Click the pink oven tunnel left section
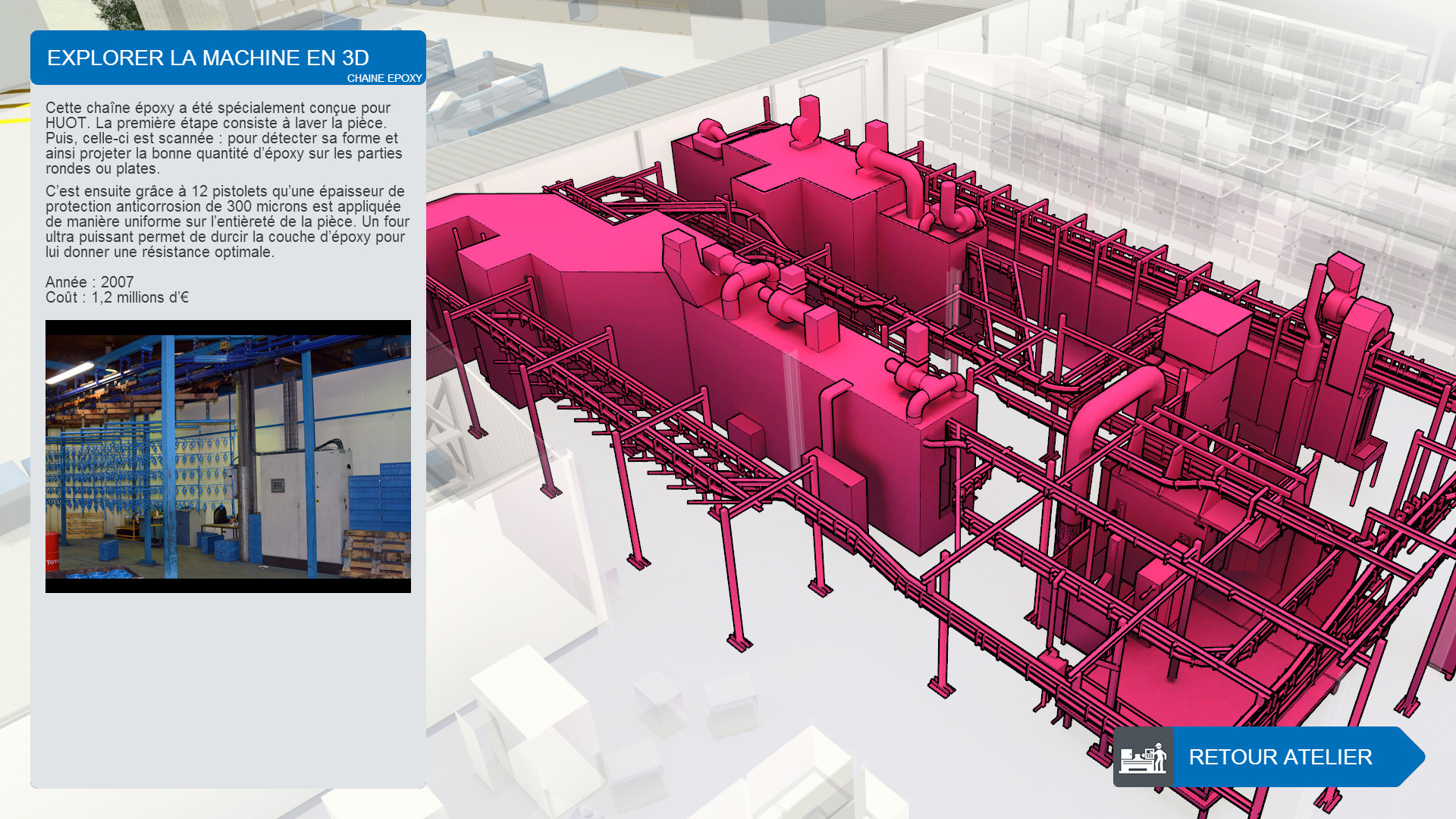This screenshot has height=819, width=1456. click(576, 303)
